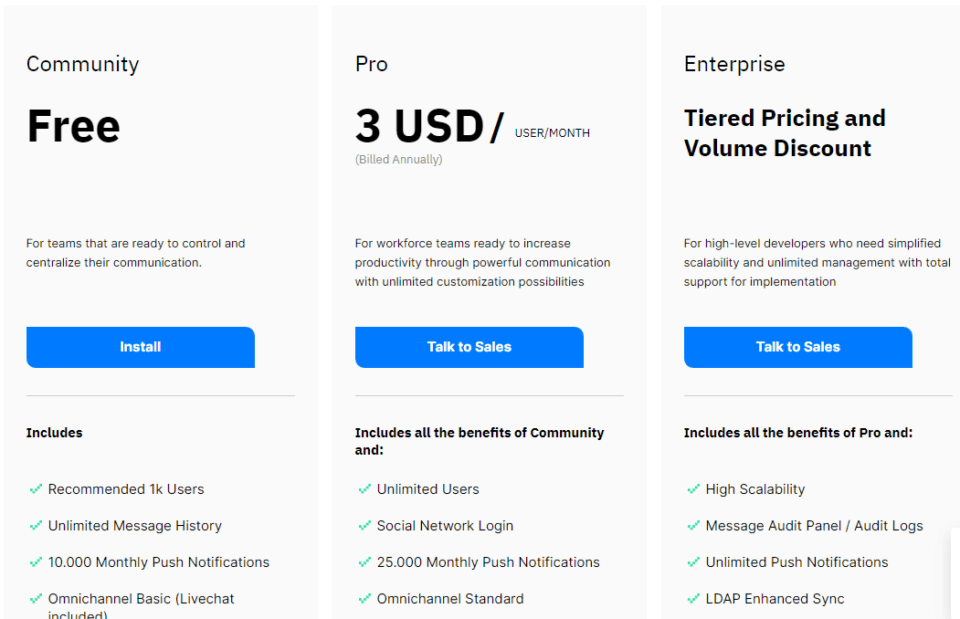Click the Free price heading
This screenshot has width=960, height=619.
pos(73,127)
